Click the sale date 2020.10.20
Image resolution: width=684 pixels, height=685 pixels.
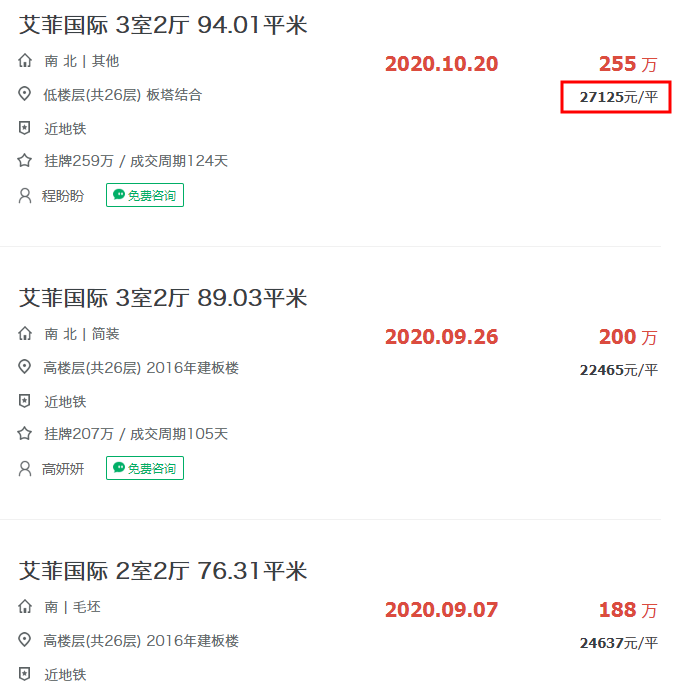tap(441, 64)
